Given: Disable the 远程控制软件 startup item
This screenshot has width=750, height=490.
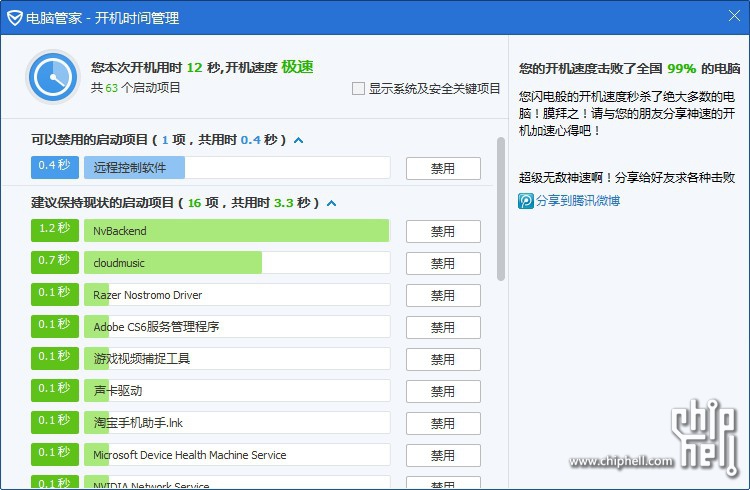Looking at the screenshot, I should pyautogui.click(x=443, y=168).
